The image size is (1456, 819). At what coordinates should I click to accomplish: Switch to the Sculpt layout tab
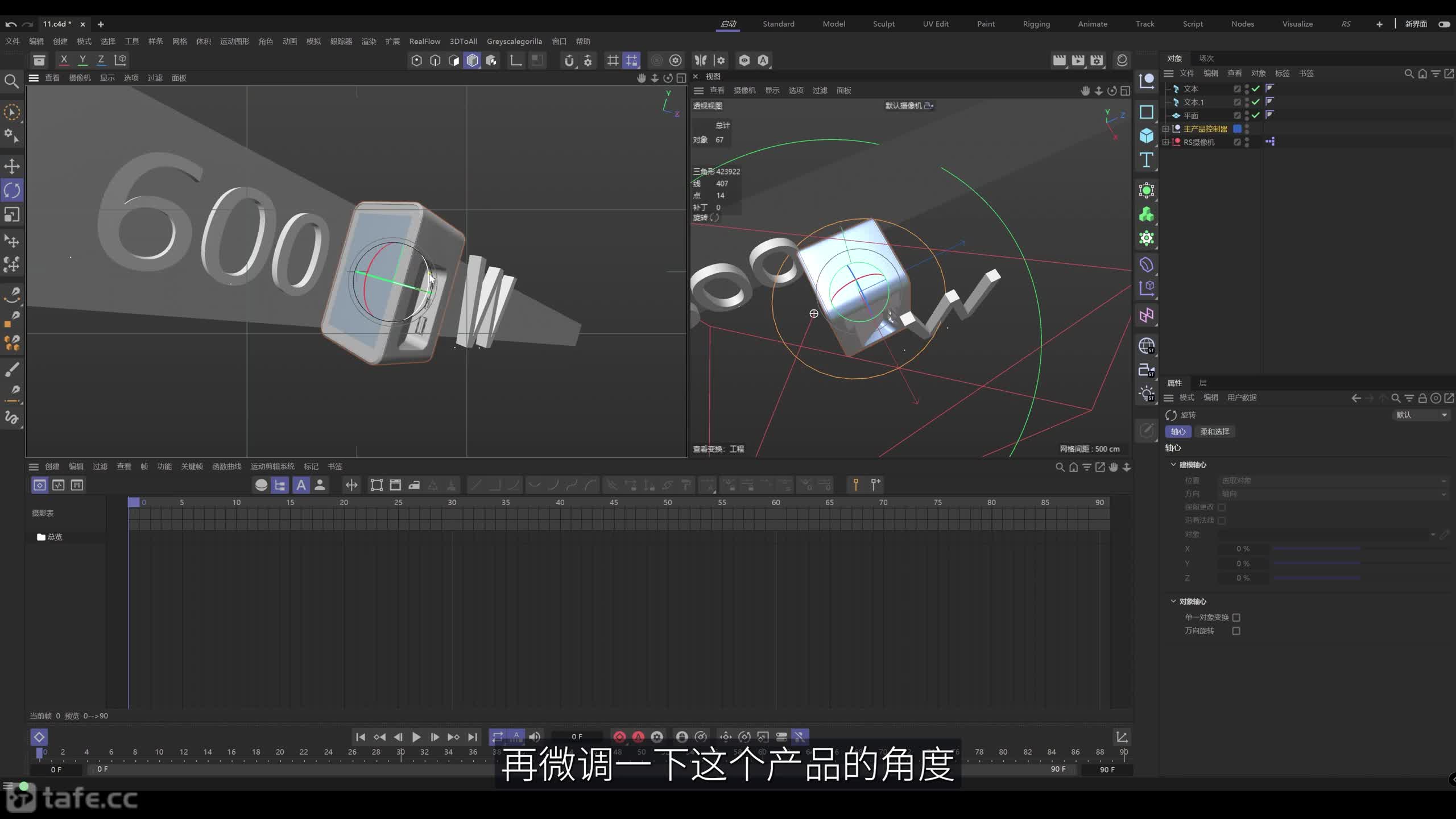(884, 24)
